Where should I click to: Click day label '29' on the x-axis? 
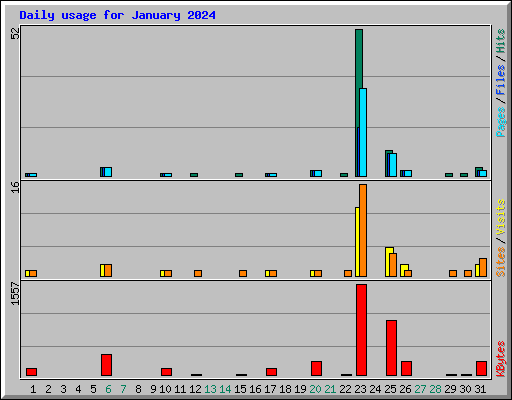[450, 389]
